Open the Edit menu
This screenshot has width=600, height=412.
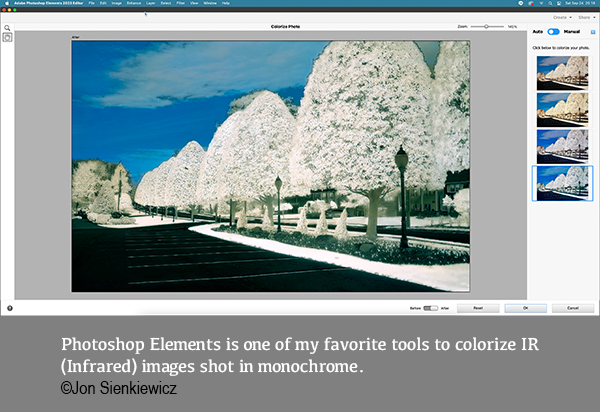coord(103,3)
